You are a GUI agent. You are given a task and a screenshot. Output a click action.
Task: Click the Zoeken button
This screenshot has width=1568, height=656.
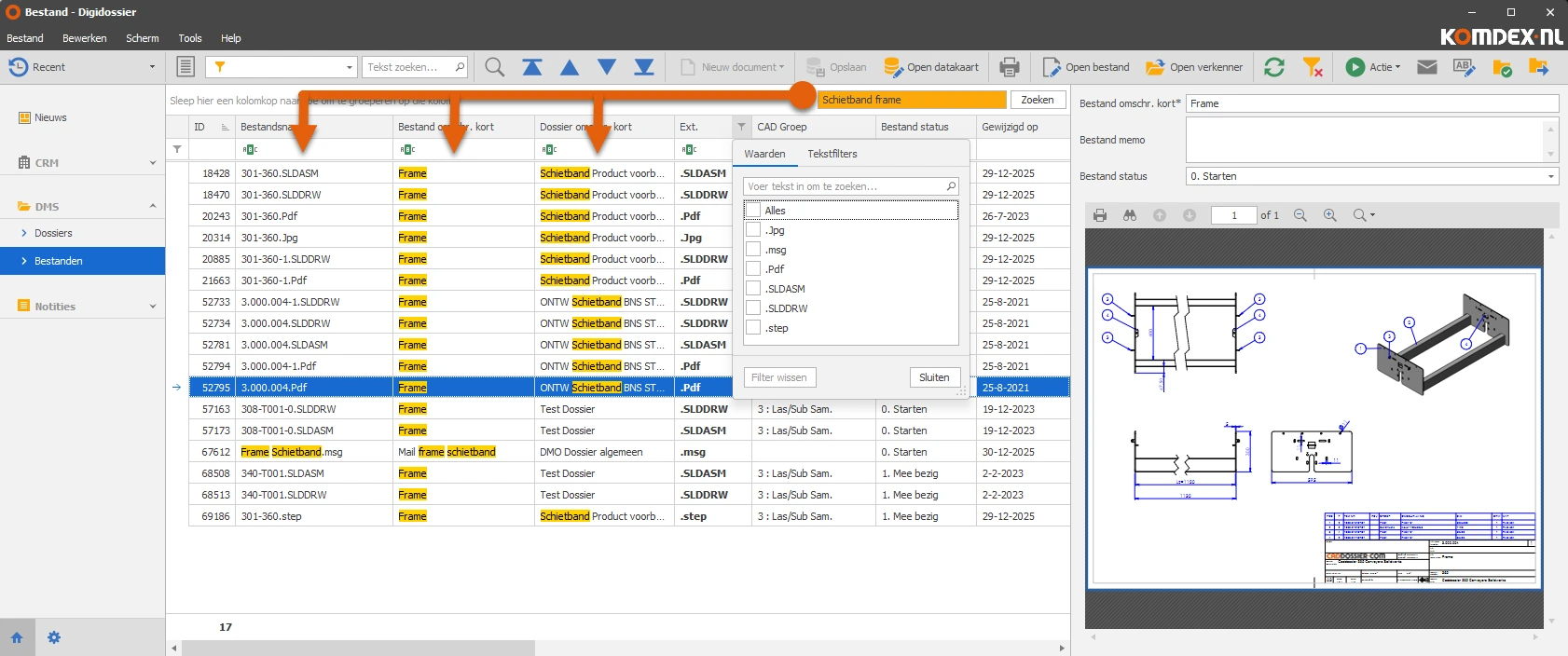pyautogui.click(x=1037, y=100)
